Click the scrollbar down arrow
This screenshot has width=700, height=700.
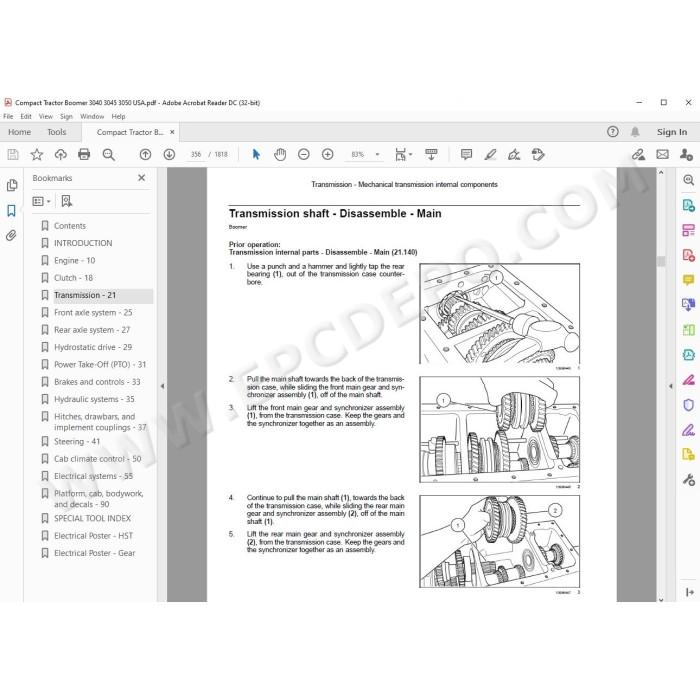661,599
